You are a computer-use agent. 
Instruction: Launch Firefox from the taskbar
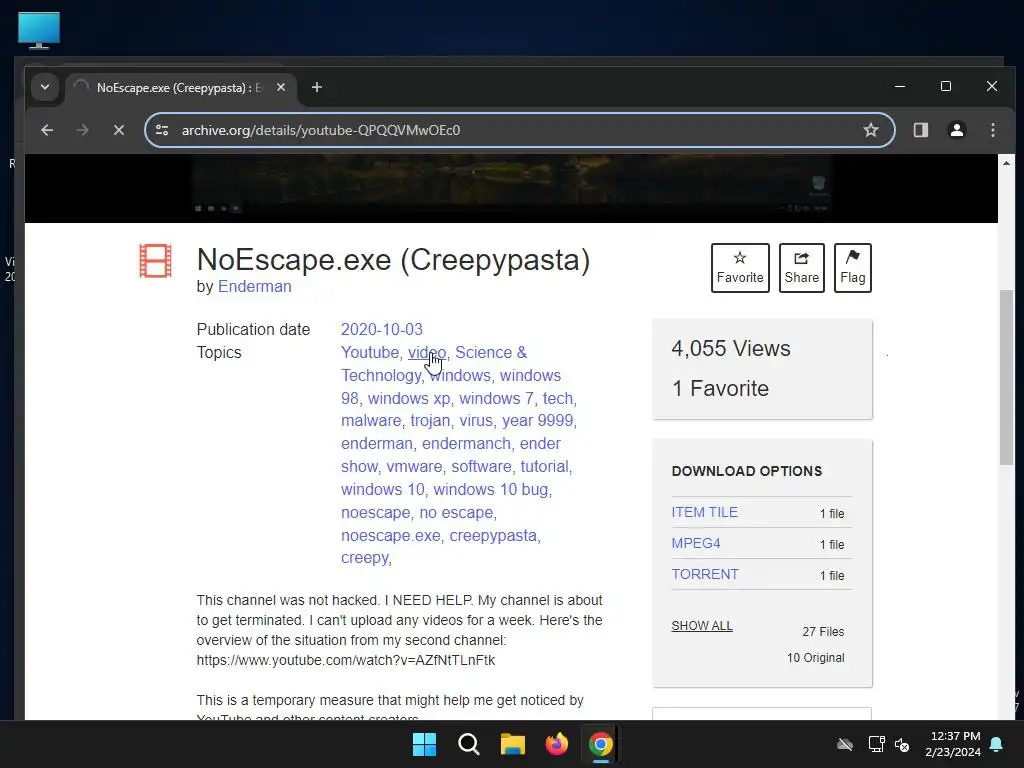556,744
